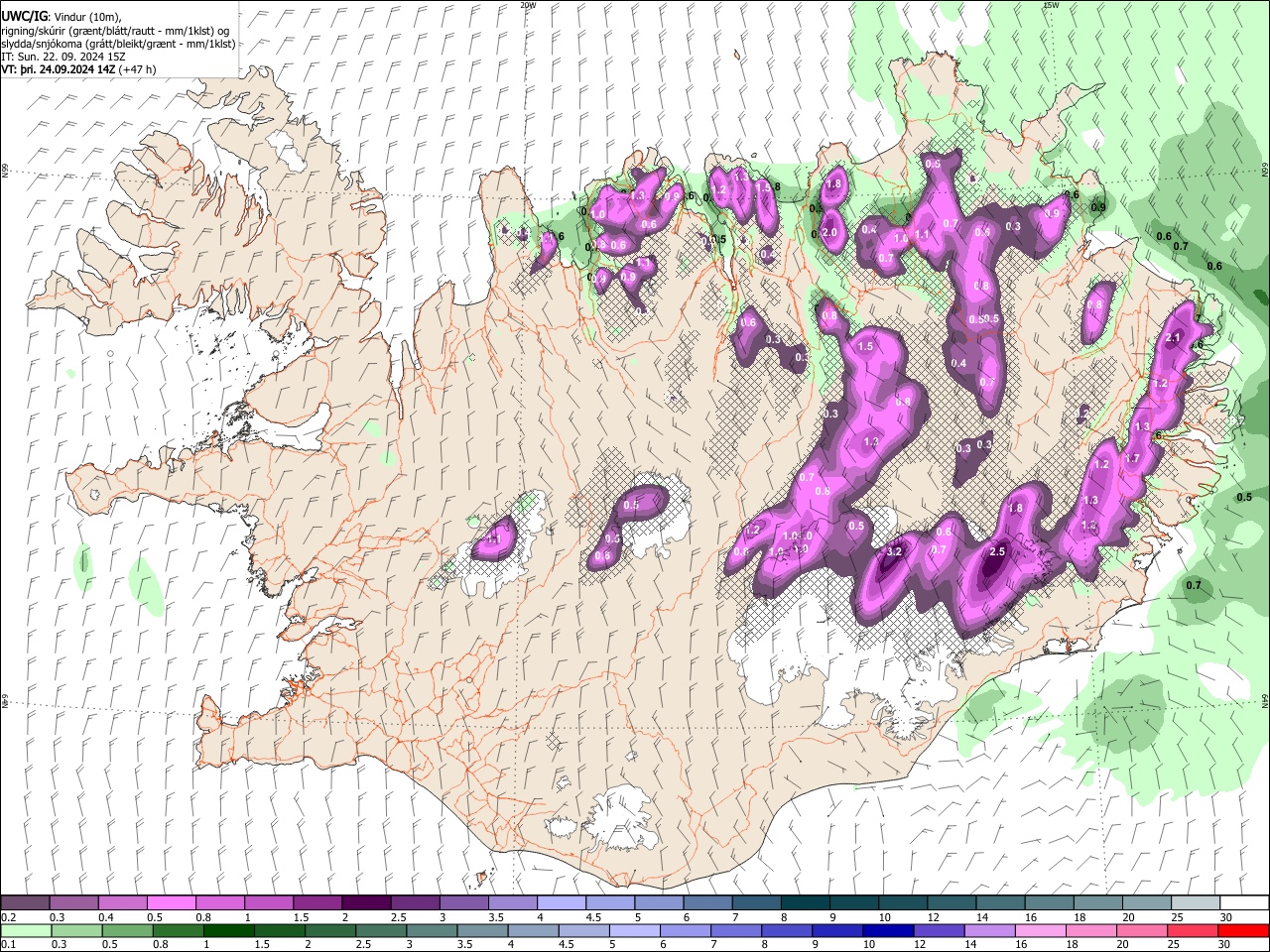The image size is (1270, 952).
Task: Select the 15W longitude label
Action: pyautogui.click(x=1051, y=5)
